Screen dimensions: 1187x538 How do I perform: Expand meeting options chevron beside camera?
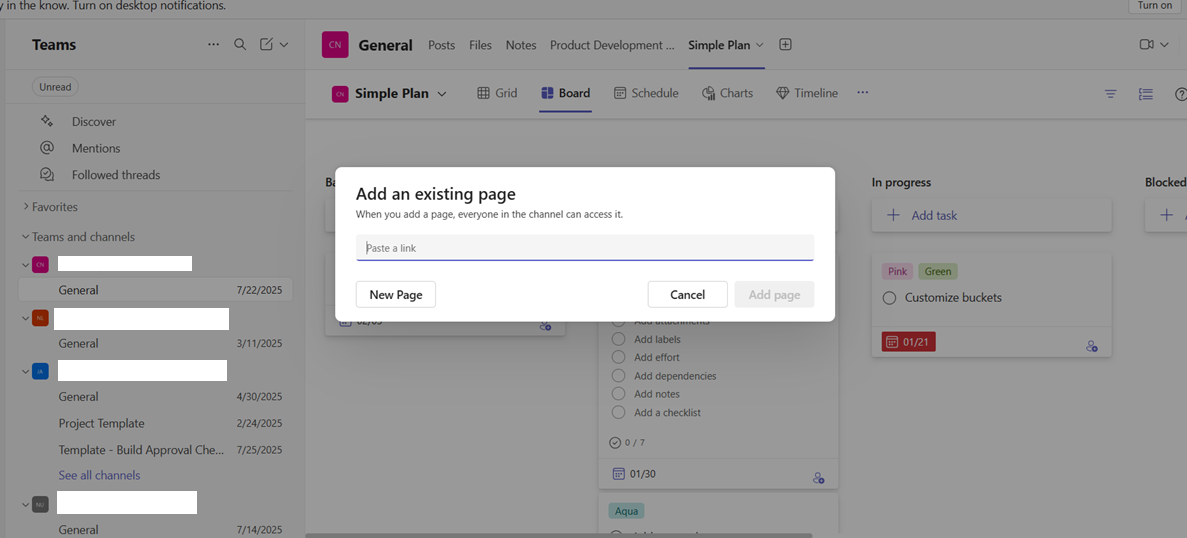tap(1165, 45)
